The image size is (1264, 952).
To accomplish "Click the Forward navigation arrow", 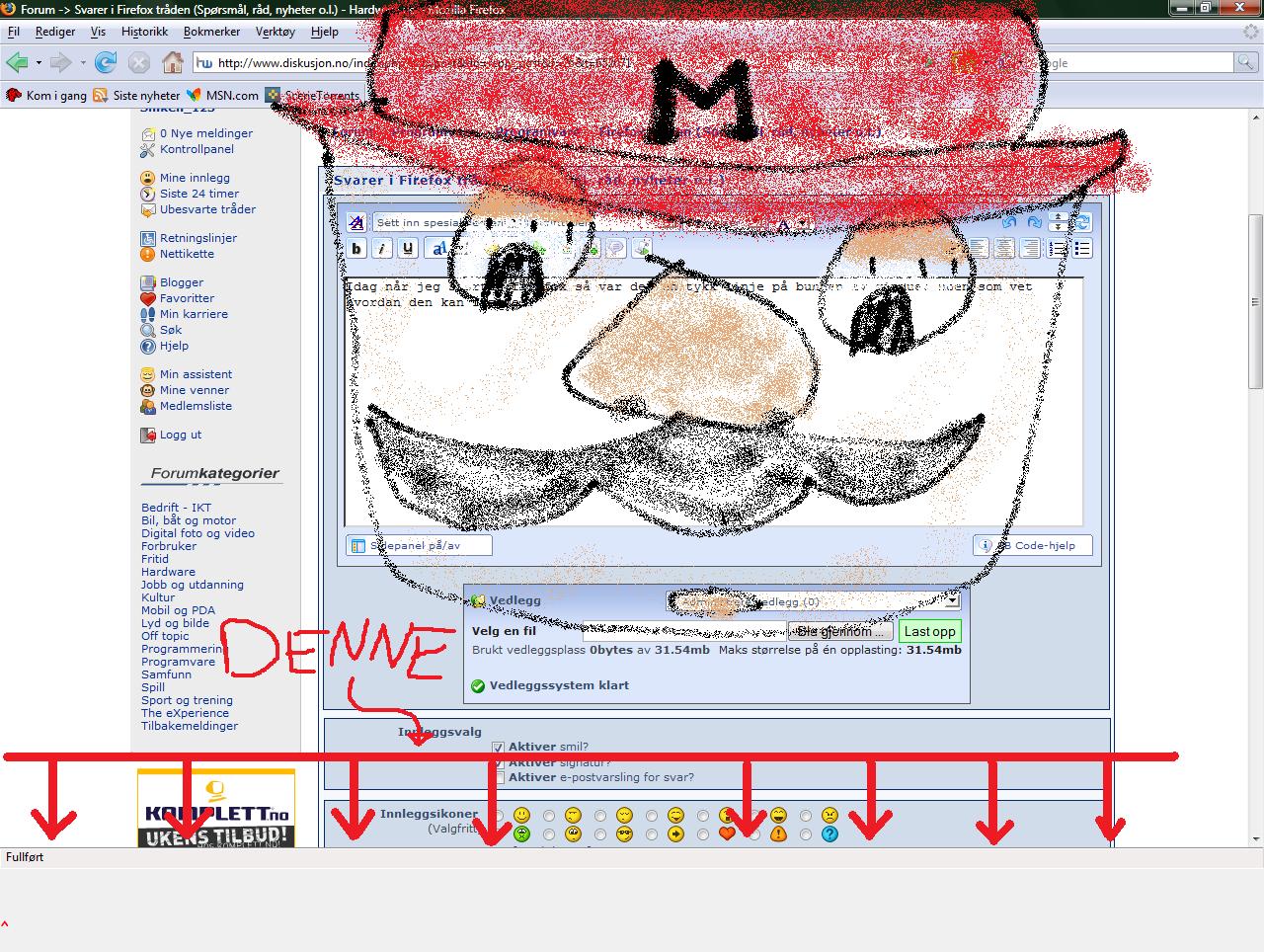I will [60, 63].
